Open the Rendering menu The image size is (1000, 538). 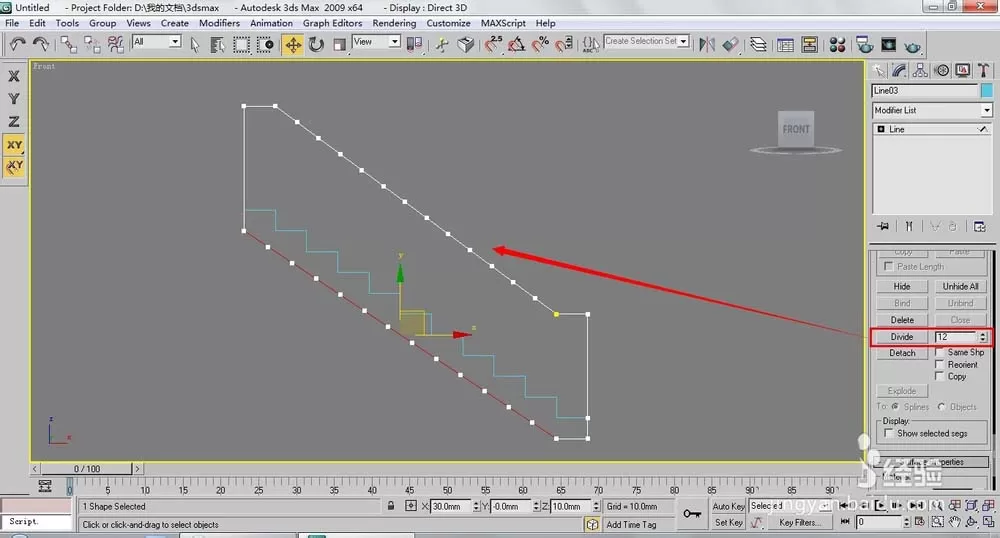click(x=394, y=23)
